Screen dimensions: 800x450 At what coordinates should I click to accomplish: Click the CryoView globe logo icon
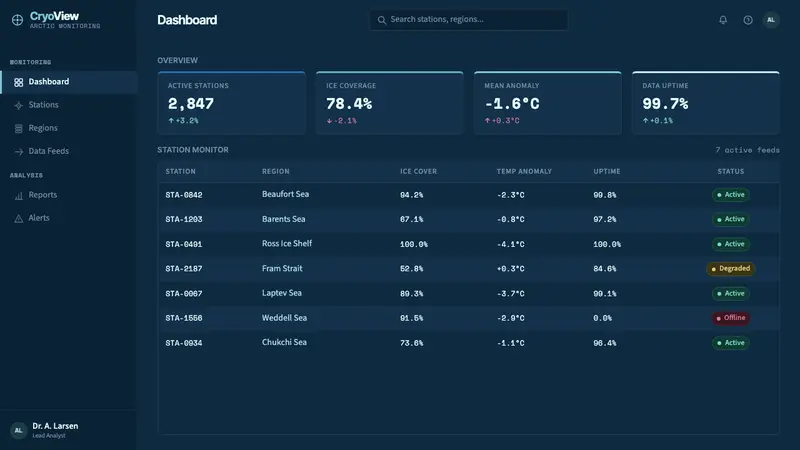[17, 20]
